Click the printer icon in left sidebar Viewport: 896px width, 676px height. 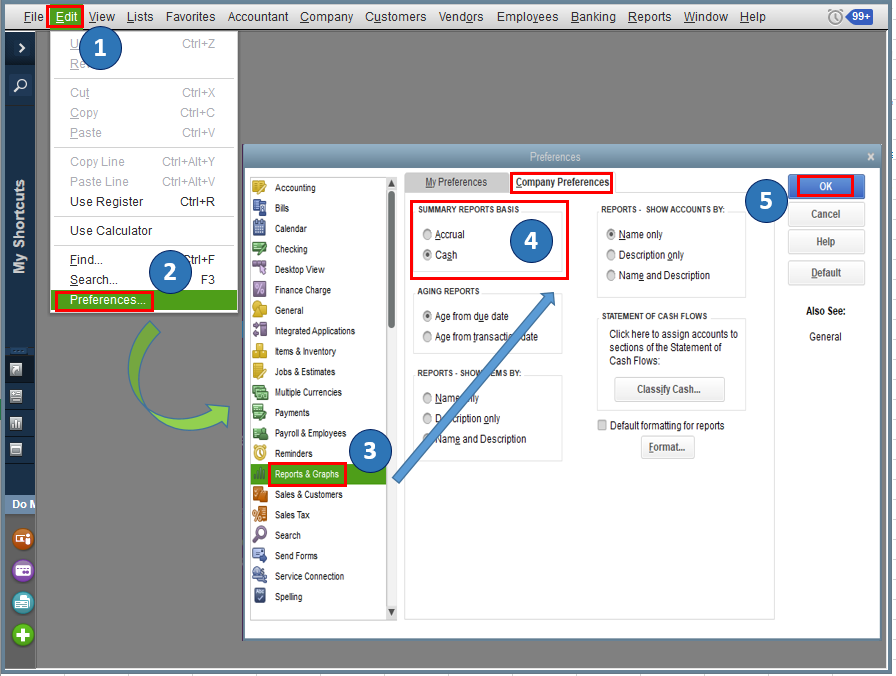pos(23,602)
